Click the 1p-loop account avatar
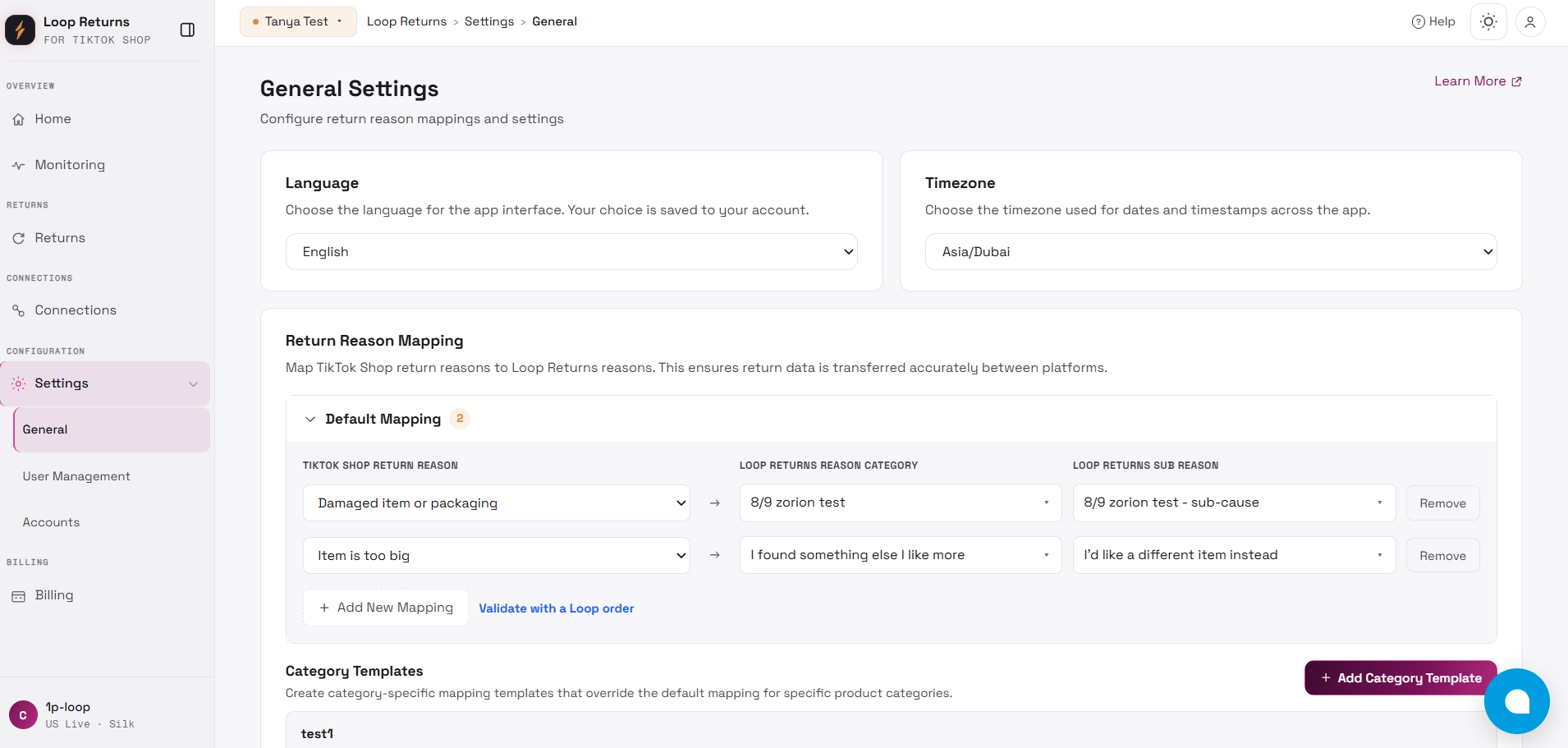Screen dimensions: 1568x748 (23, 714)
